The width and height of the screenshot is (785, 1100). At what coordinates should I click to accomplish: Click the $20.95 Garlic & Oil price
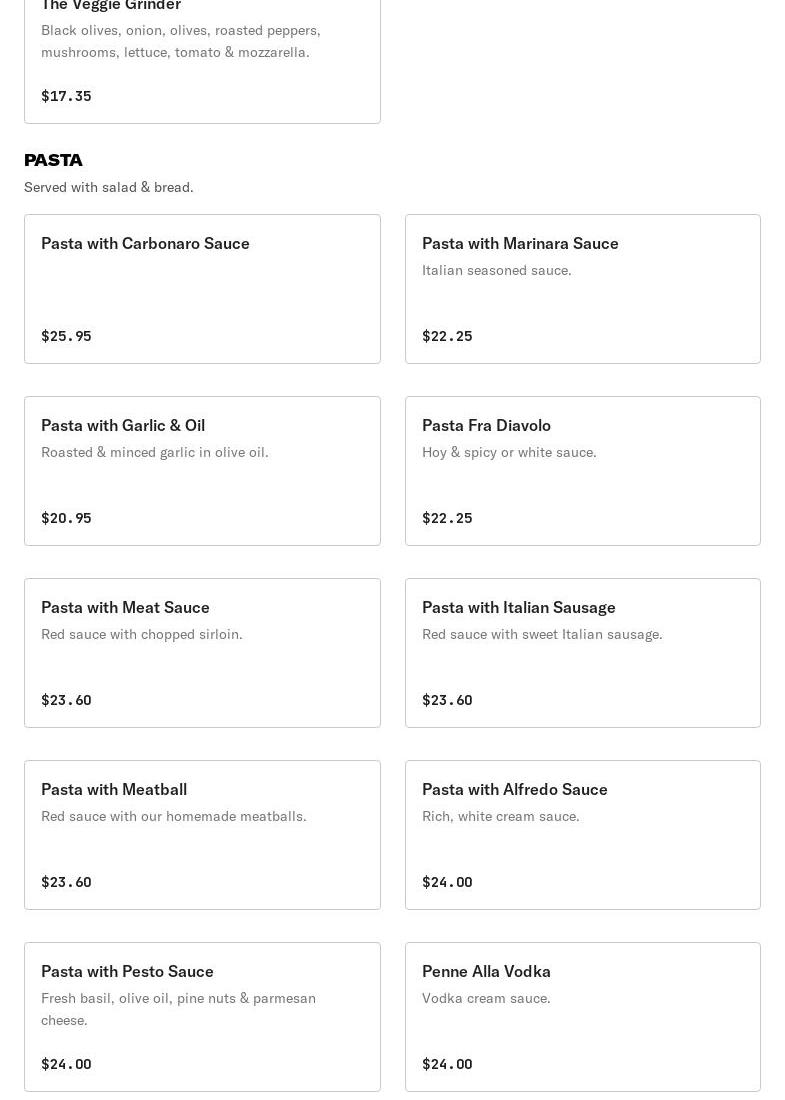(66, 518)
